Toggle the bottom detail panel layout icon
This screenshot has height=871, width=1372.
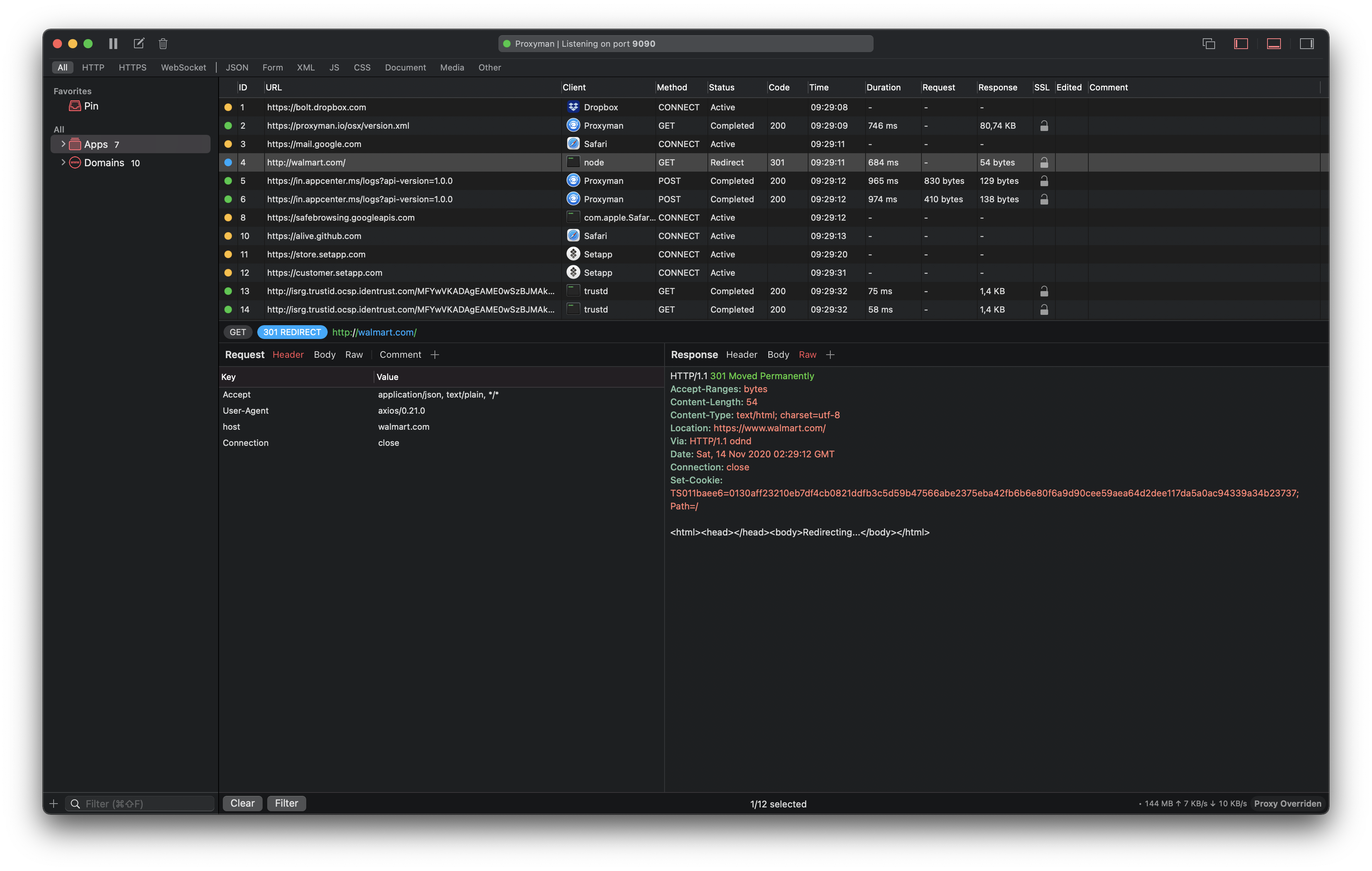coord(1274,44)
